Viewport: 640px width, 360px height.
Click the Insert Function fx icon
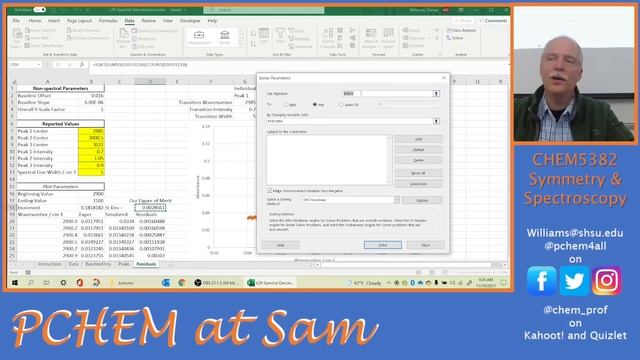(x=82, y=64)
